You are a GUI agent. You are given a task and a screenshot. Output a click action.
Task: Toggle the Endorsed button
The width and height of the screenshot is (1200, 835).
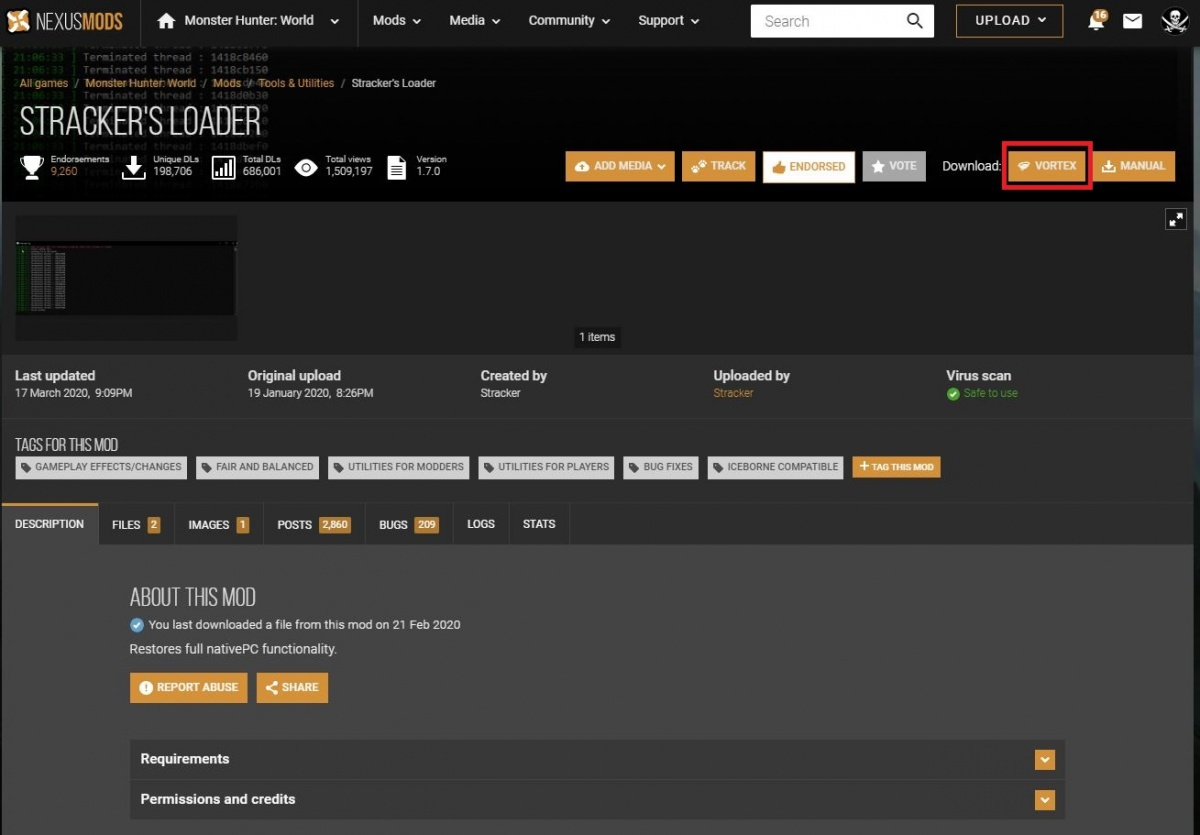click(x=809, y=167)
